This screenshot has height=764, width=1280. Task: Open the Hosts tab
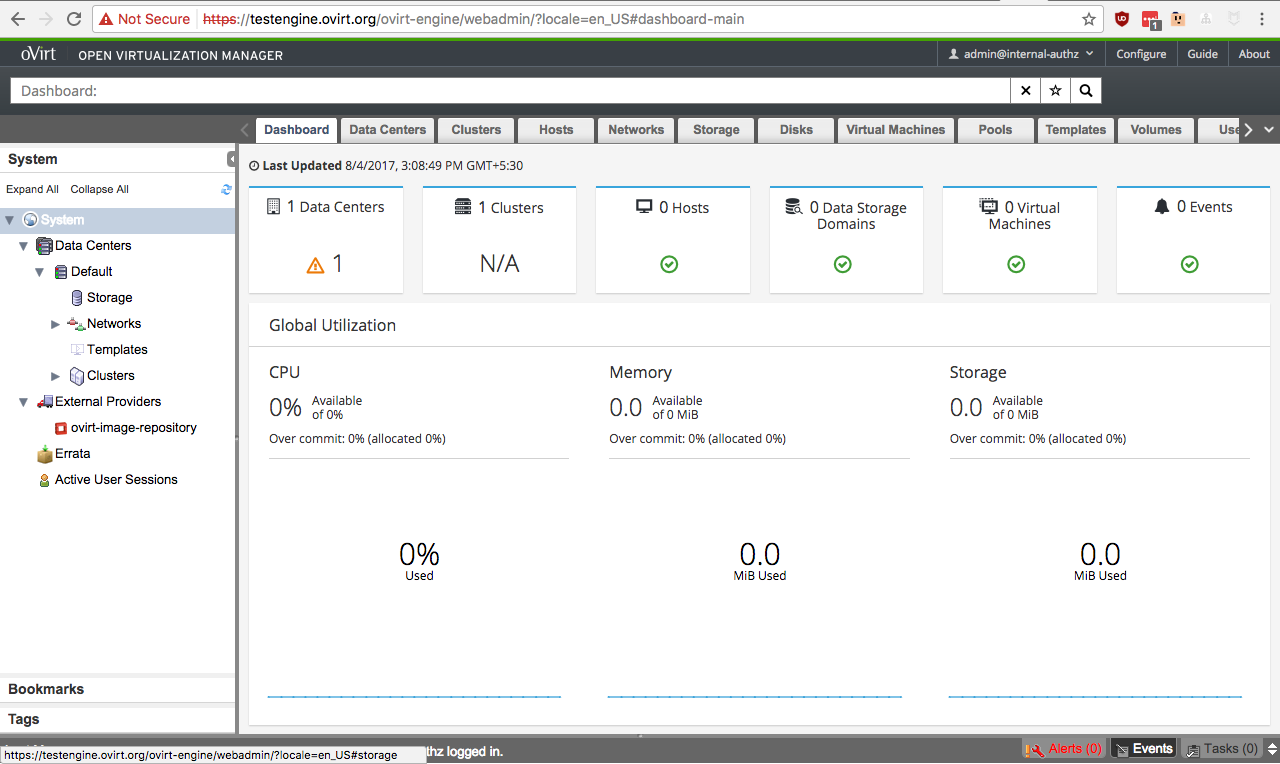click(556, 130)
